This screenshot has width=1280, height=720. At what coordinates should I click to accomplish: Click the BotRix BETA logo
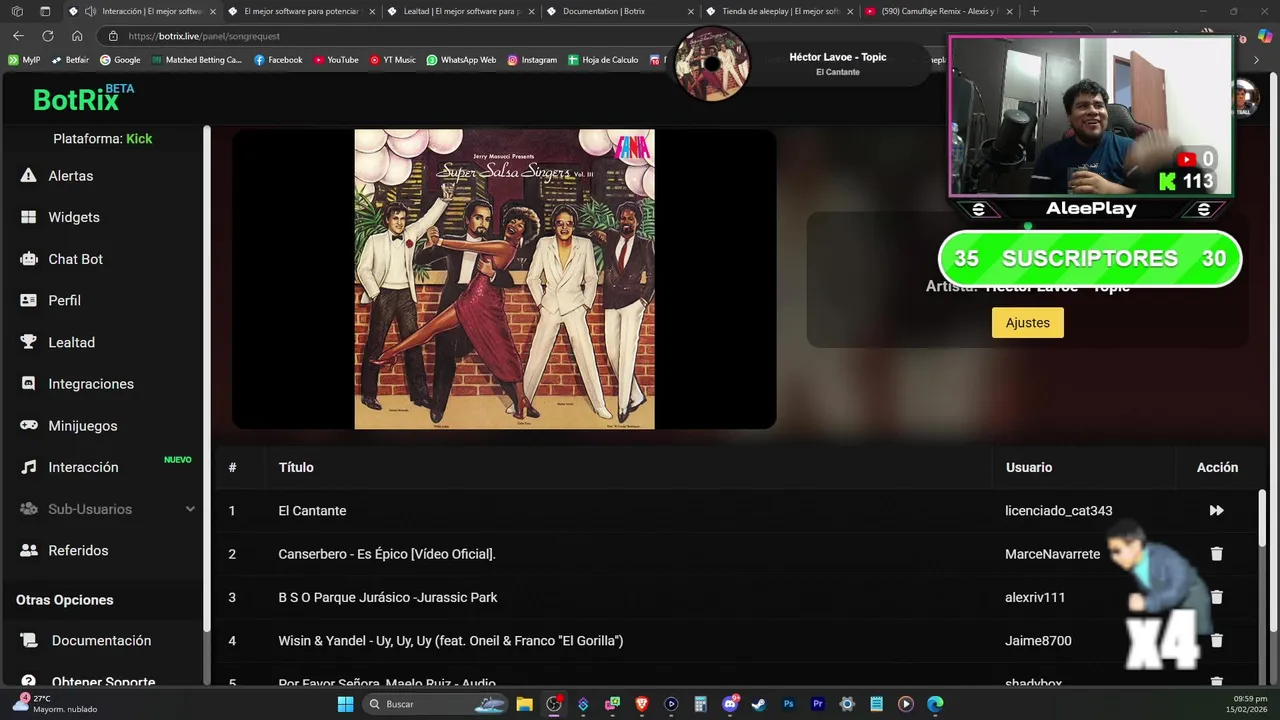tap(83, 98)
